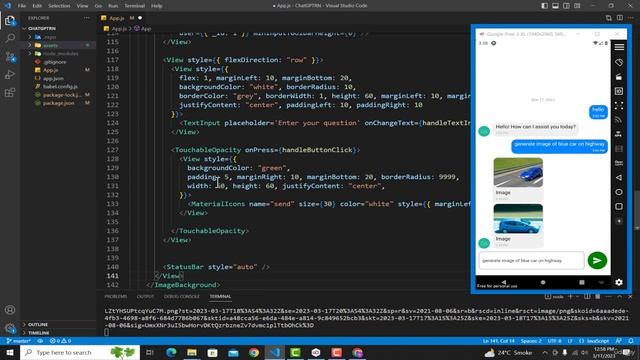This screenshot has height=360, width=640.
Task: Click the emulator toolbar hamburger menu icon
Action: coord(619,47)
